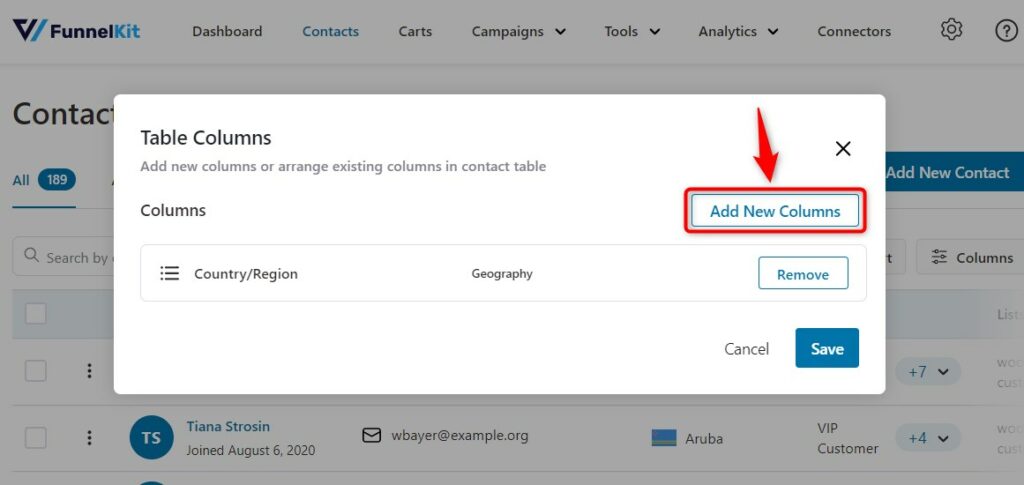The image size is (1024, 485).
Task: Expand the +7 tags dropdown
Action: (928, 371)
